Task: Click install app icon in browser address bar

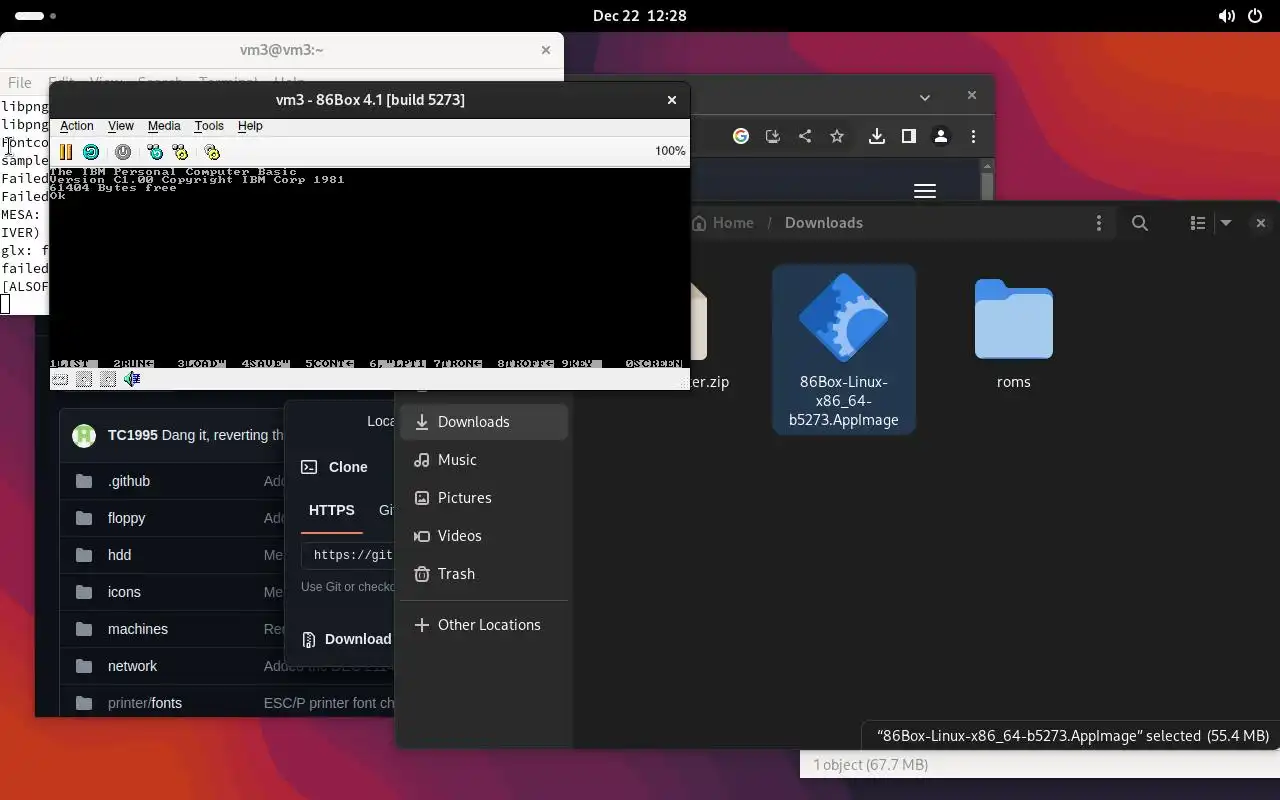Action: 773,137
